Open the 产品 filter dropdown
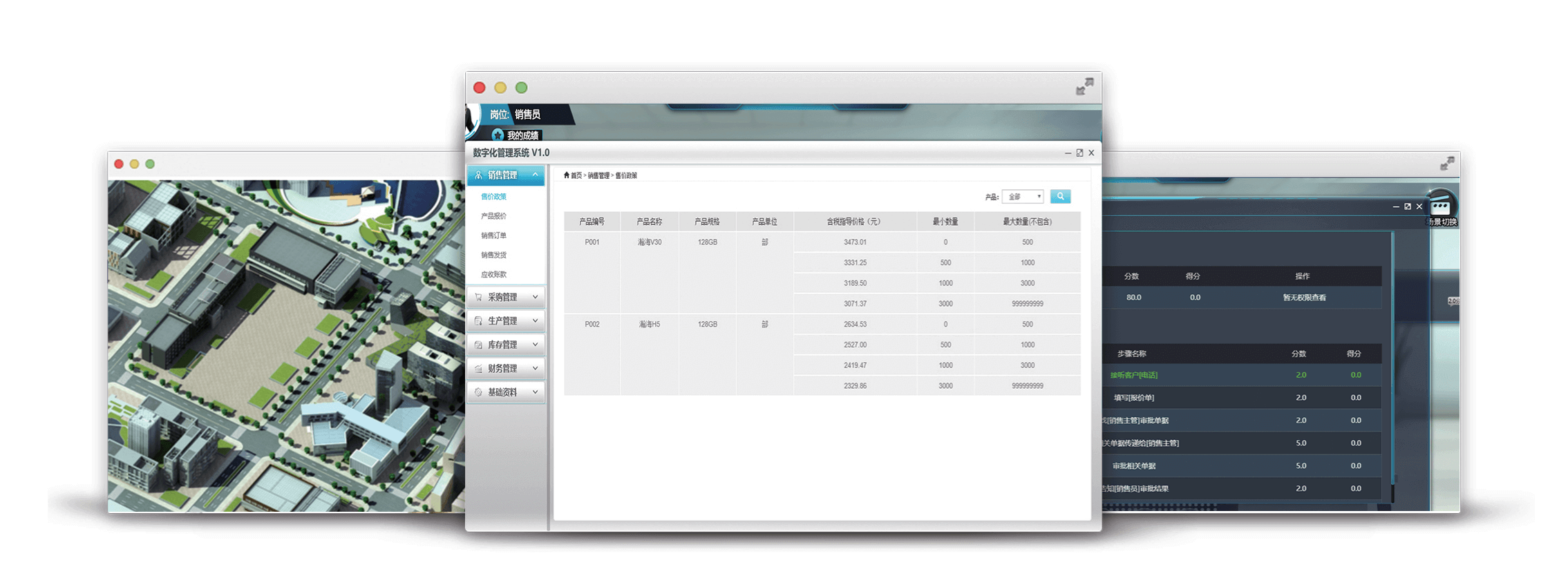 [x=1022, y=197]
